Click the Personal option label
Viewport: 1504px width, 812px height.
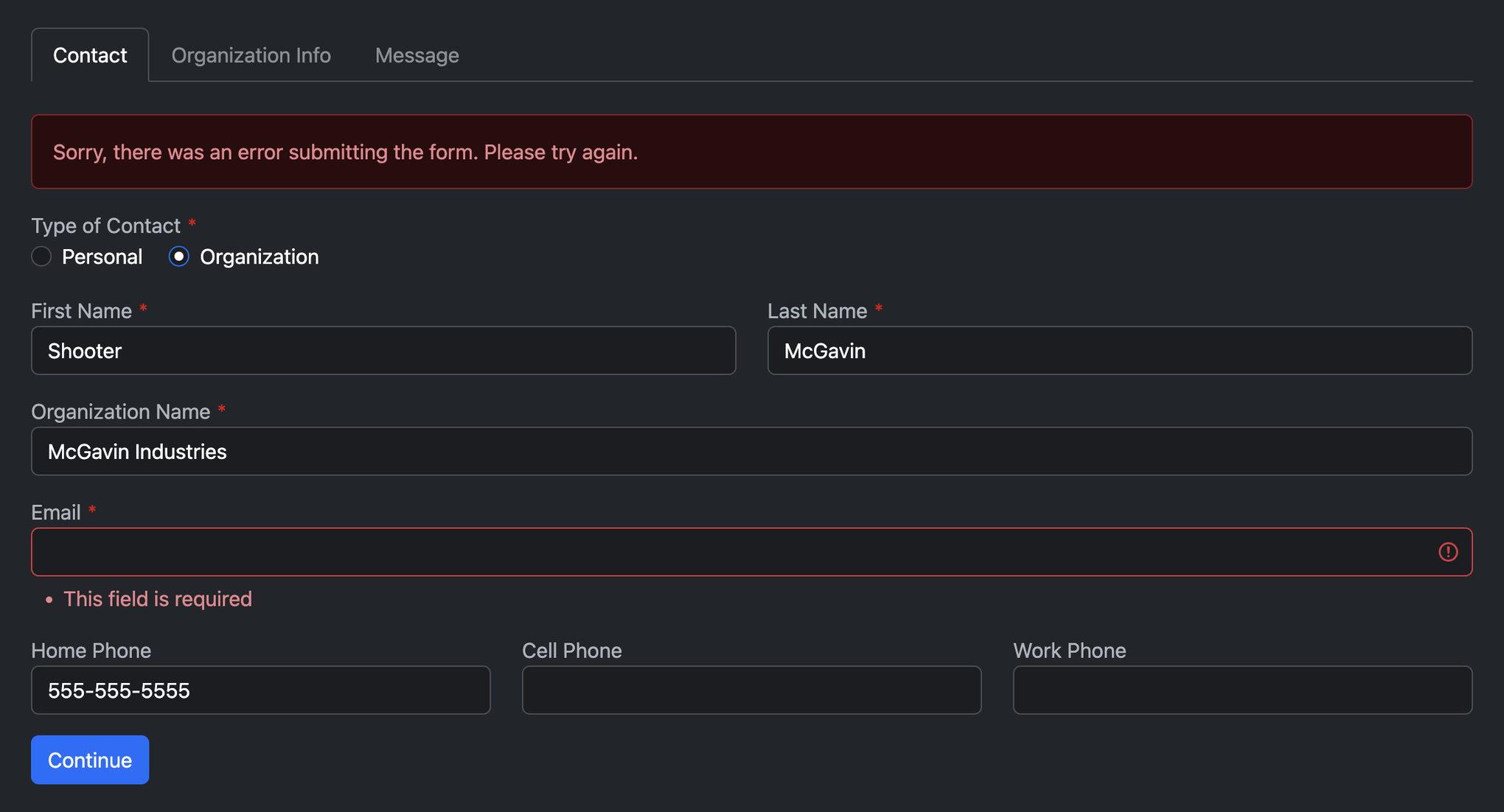(102, 256)
